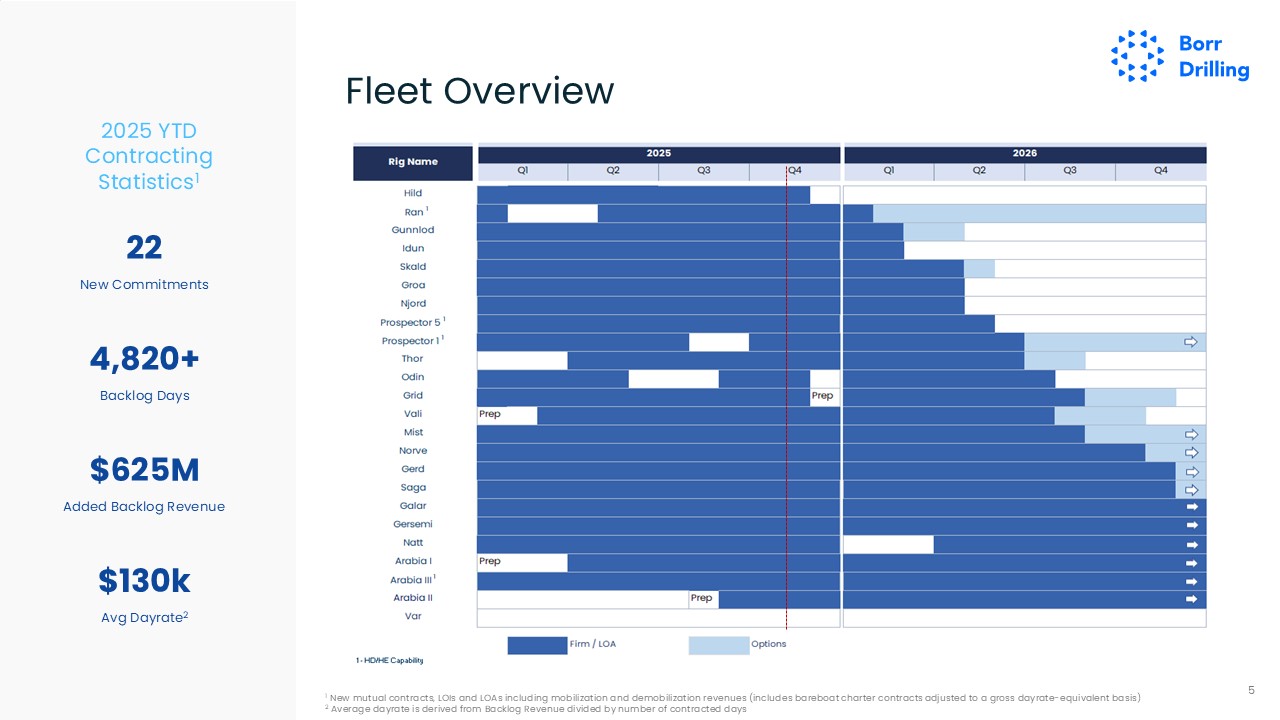Click the white arrow in the Natt row
This screenshot has width=1280, height=720.
[1191, 544]
